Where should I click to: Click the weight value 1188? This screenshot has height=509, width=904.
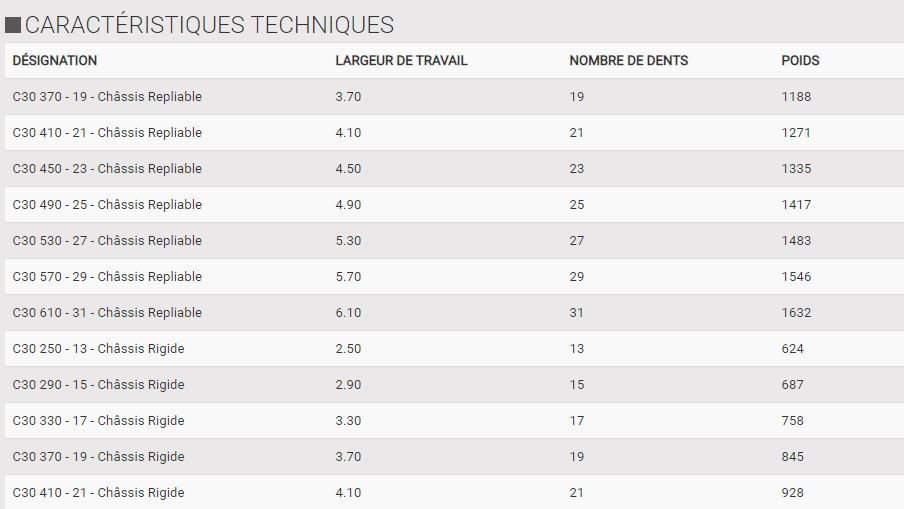796,97
